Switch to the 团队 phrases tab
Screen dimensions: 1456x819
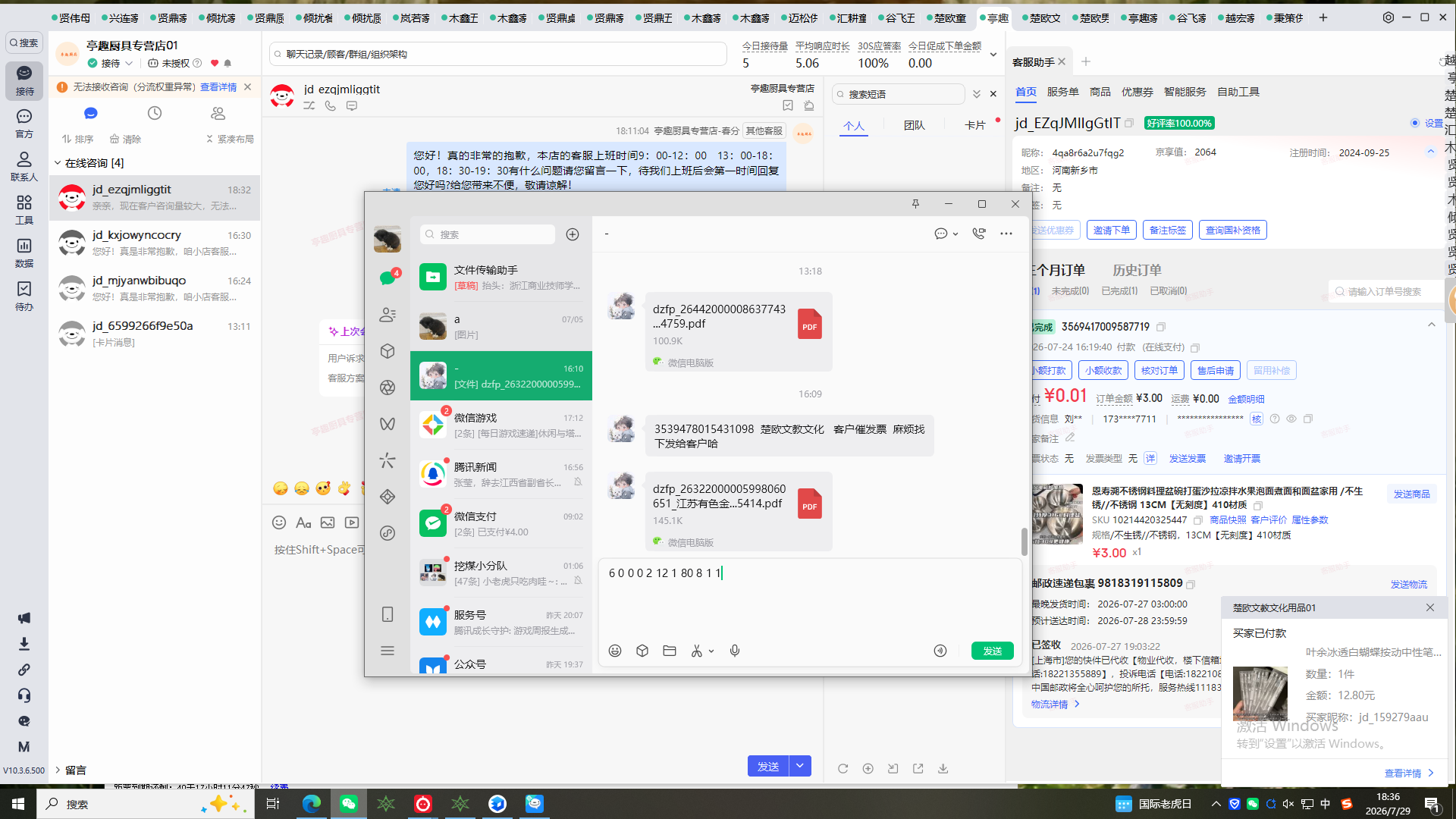pyautogui.click(x=914, y=125)
